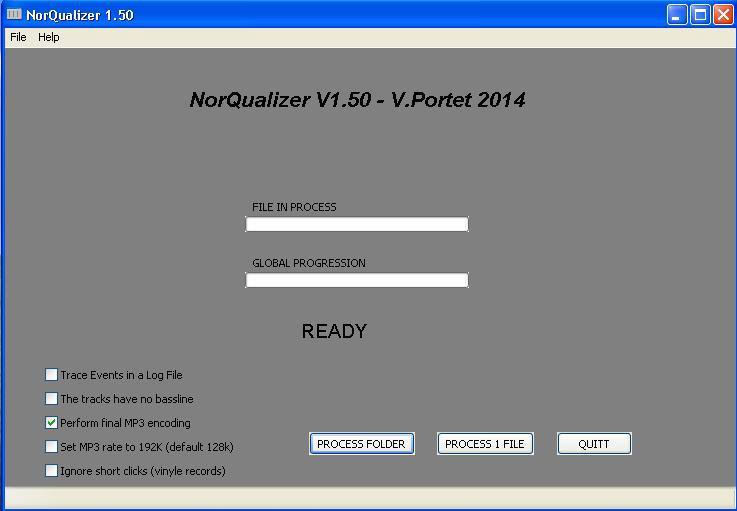
Task: Toggle Set MP3 rate to 192K
Action: (52, 447)
